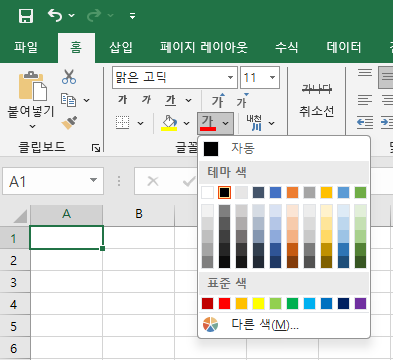The image size is (393, 360).
Task: Open the name box dropdown arrow
Action: coord(93,181)
